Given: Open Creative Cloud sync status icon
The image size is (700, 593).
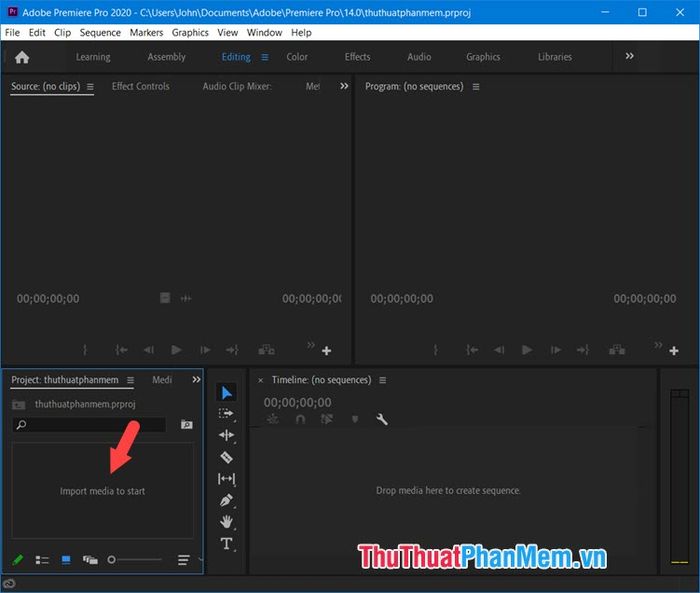Looking at the screenshot, I should pos(9,583).
